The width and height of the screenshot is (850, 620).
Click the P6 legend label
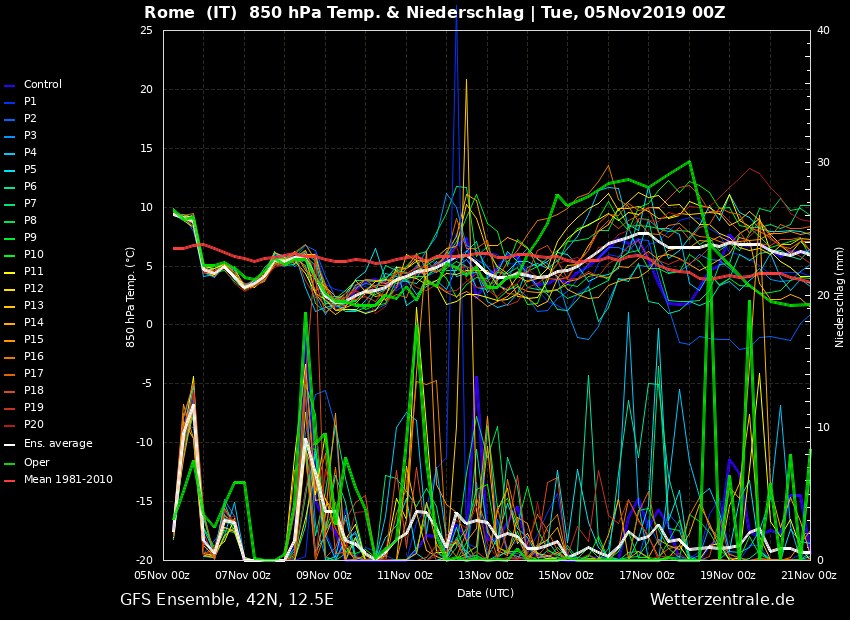coord(30,186)
